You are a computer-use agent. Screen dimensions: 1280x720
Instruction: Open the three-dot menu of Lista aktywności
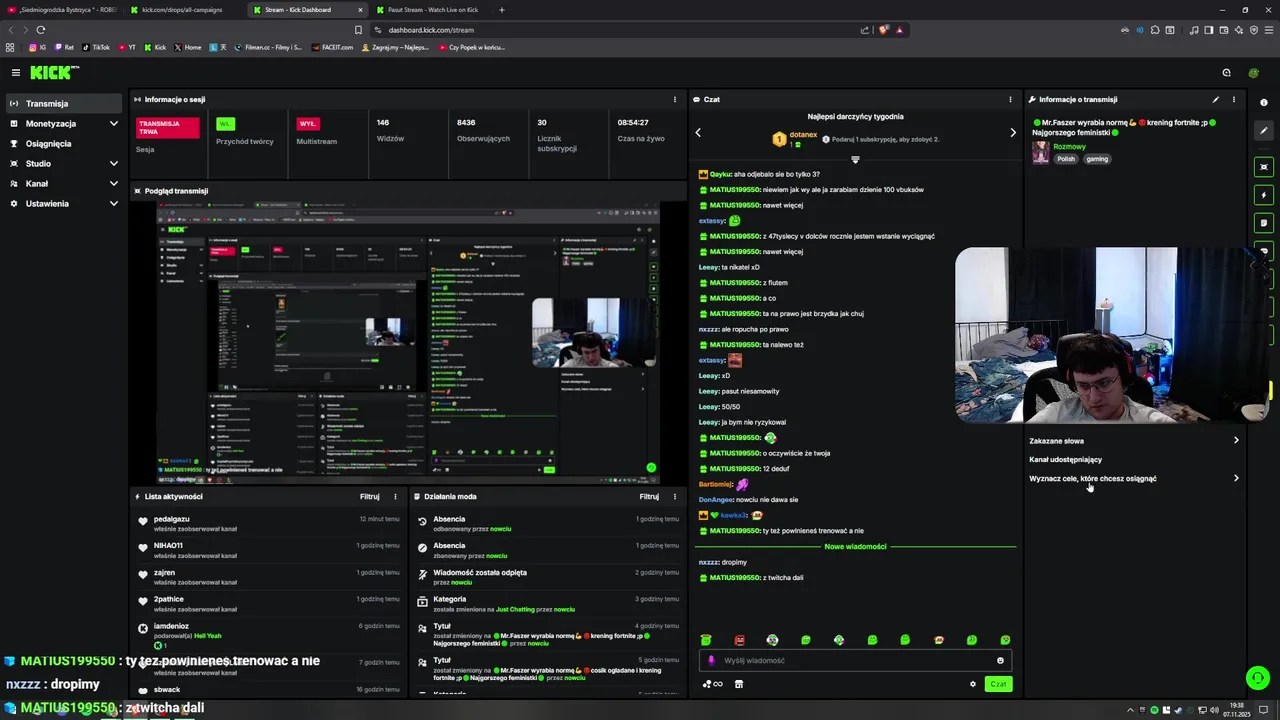coord(395,496)
